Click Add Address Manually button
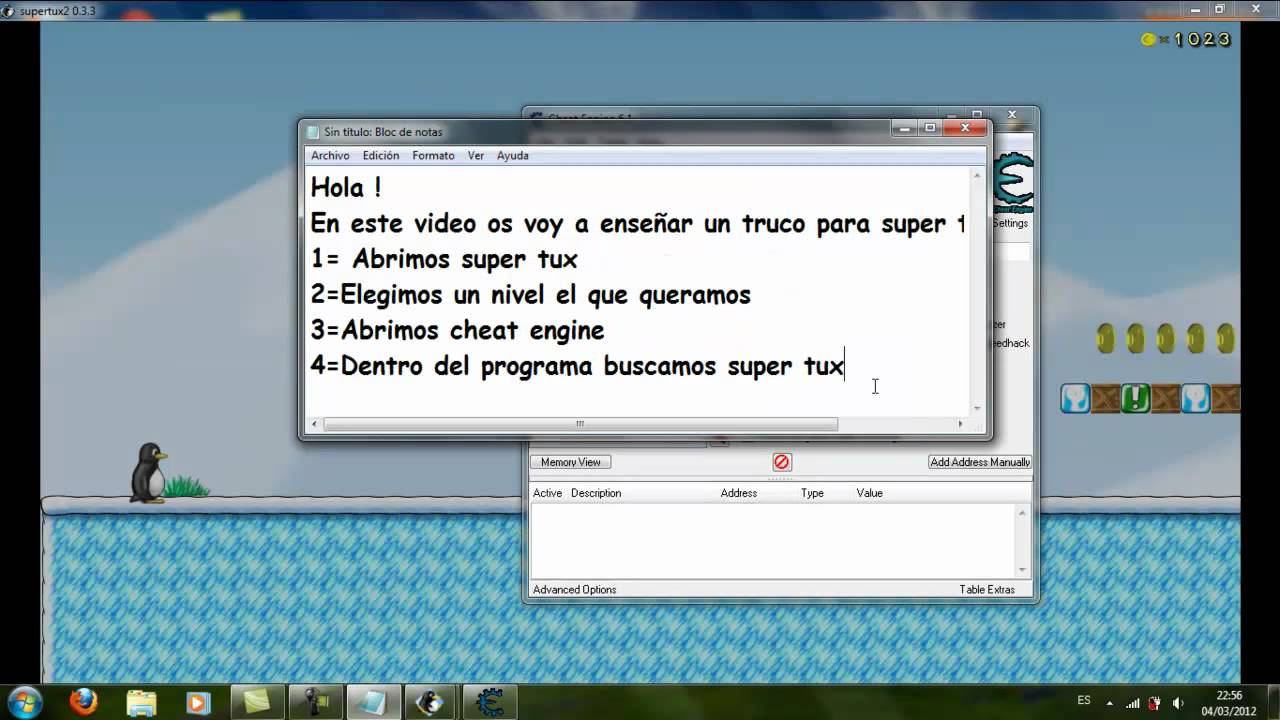The width and height of the screenshot is (1280, 720). click(980, 462)
